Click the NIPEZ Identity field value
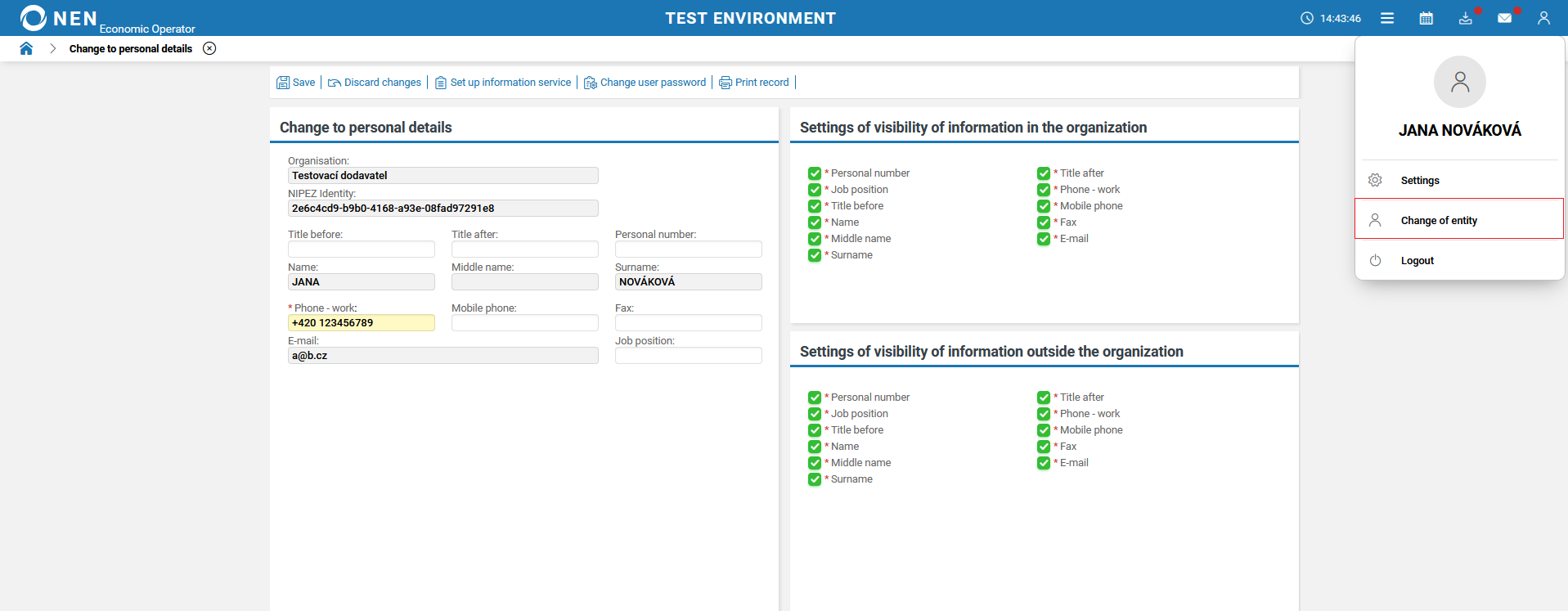This screenshot has height=611, width=1568. tap(443, 208)
